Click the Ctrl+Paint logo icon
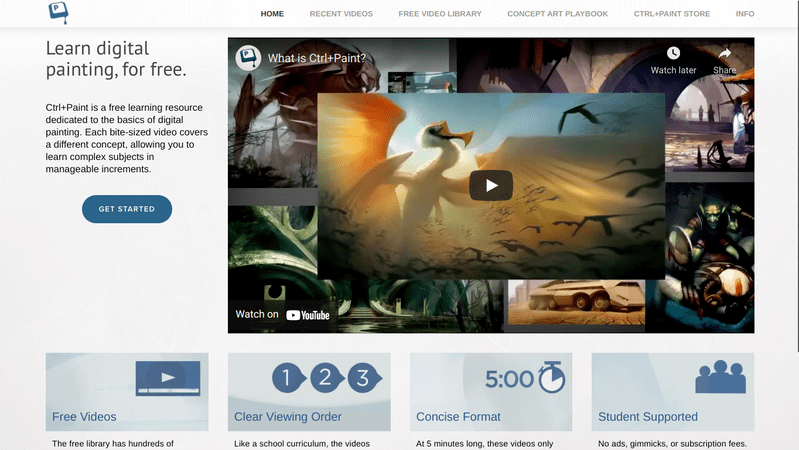 (x=58, y=13)
